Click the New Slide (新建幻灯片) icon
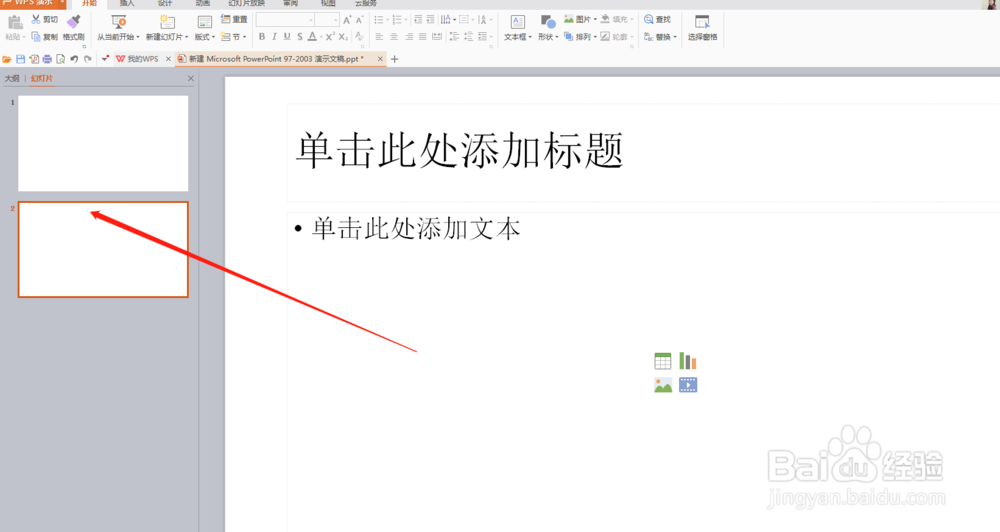Viewport: 1000px width, 532px height. pyautogui.click(x=167, y=22)
